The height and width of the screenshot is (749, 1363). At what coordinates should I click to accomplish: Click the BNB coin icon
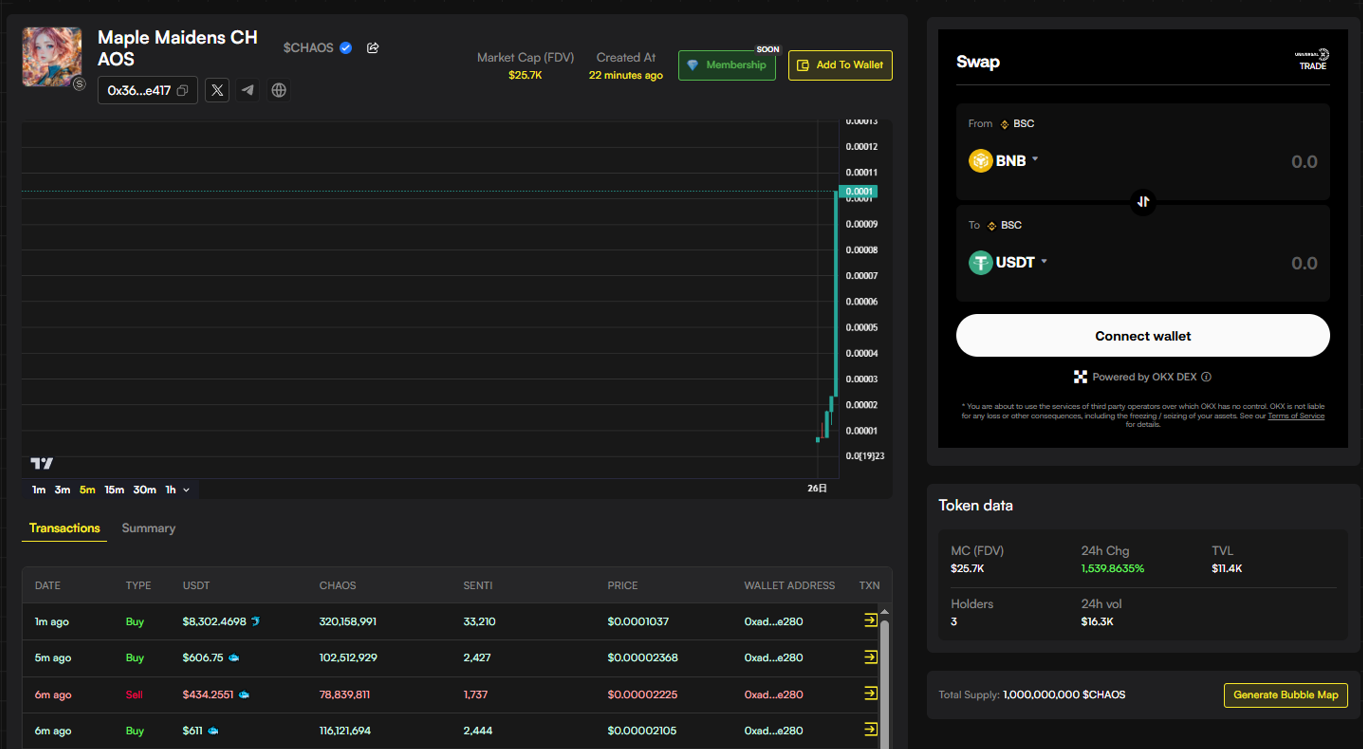click(x=980, y=160)
